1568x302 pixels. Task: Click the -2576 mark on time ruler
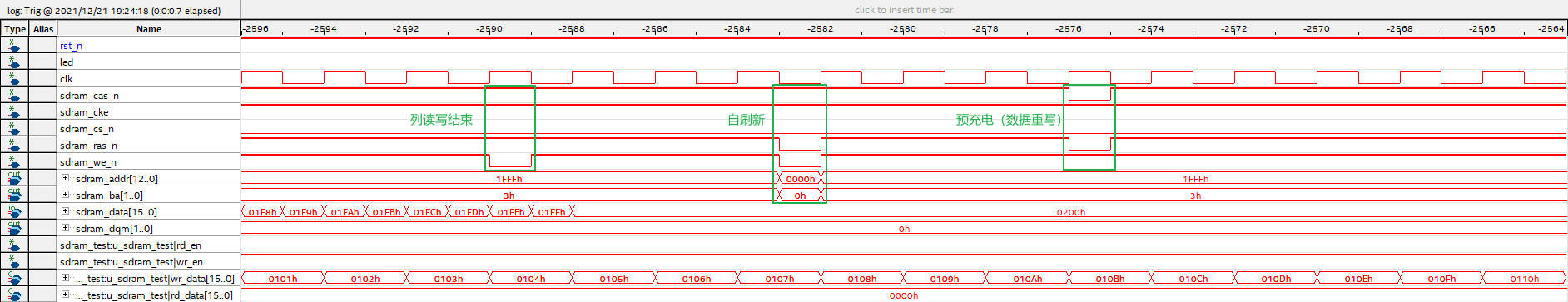click(1069, 28)
